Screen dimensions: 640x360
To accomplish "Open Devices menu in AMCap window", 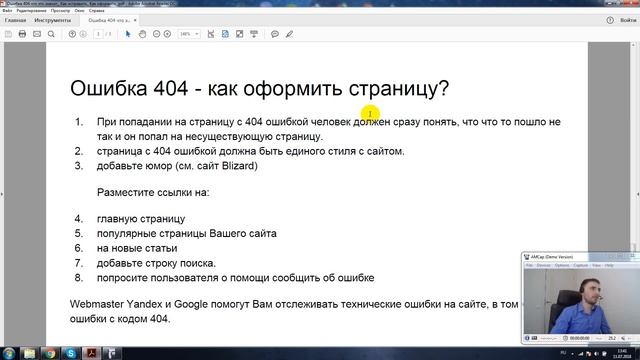I will (543, 265).
